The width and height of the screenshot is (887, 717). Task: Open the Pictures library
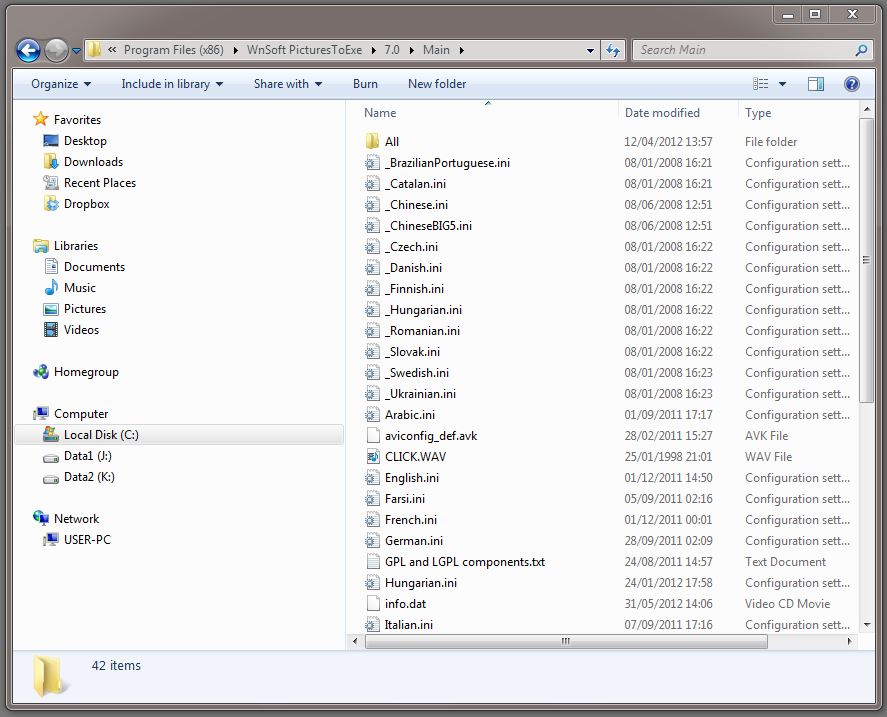[x=84, y=308]
